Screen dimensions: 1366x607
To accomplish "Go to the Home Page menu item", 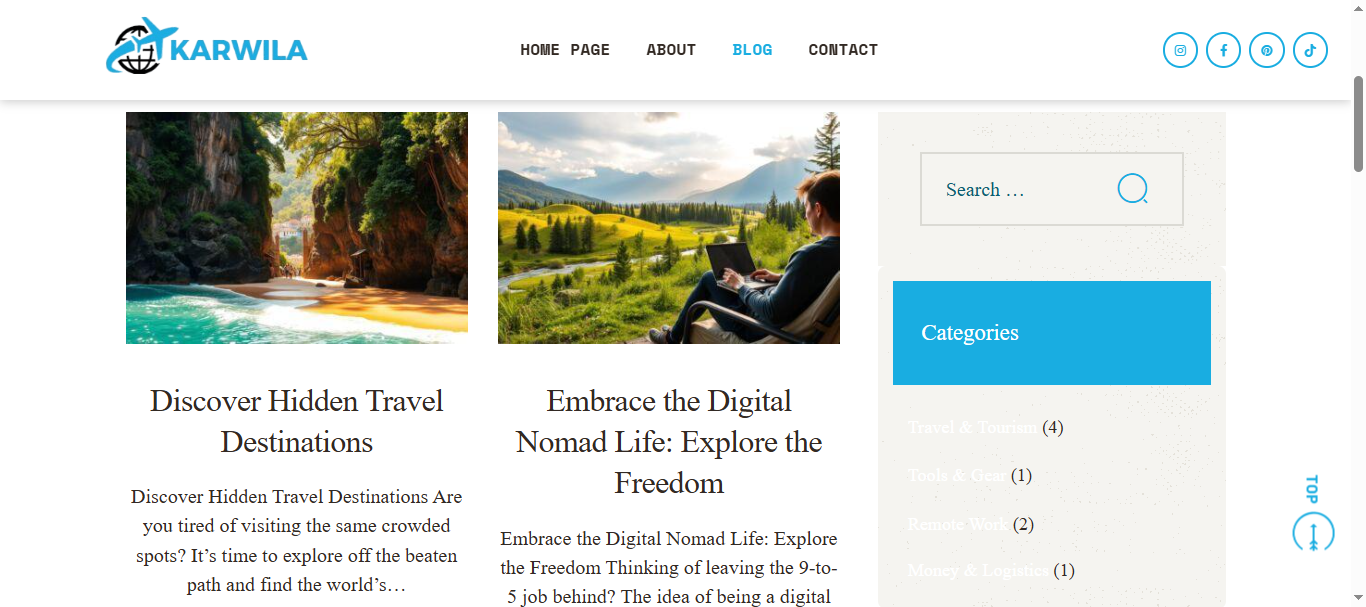I will click(x=565, y=50).
